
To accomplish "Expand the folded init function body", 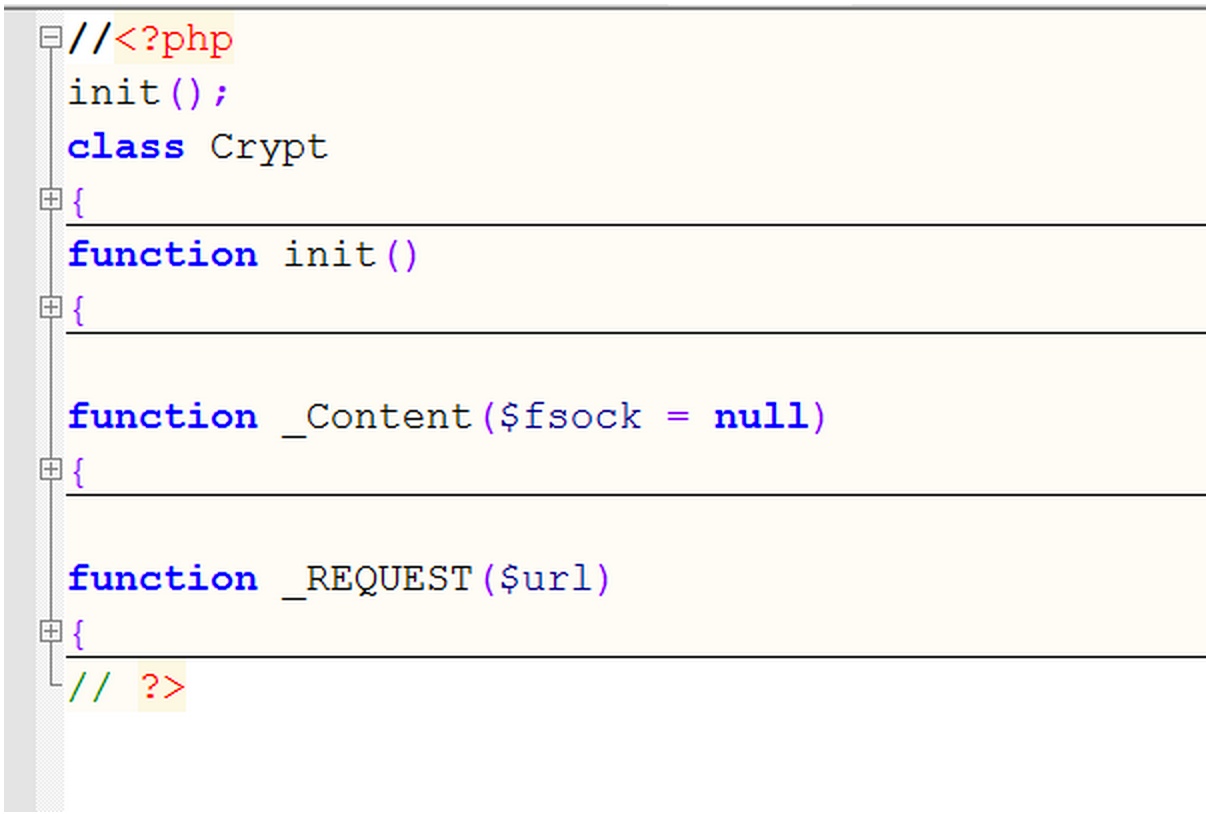I will tap(50, 308).
